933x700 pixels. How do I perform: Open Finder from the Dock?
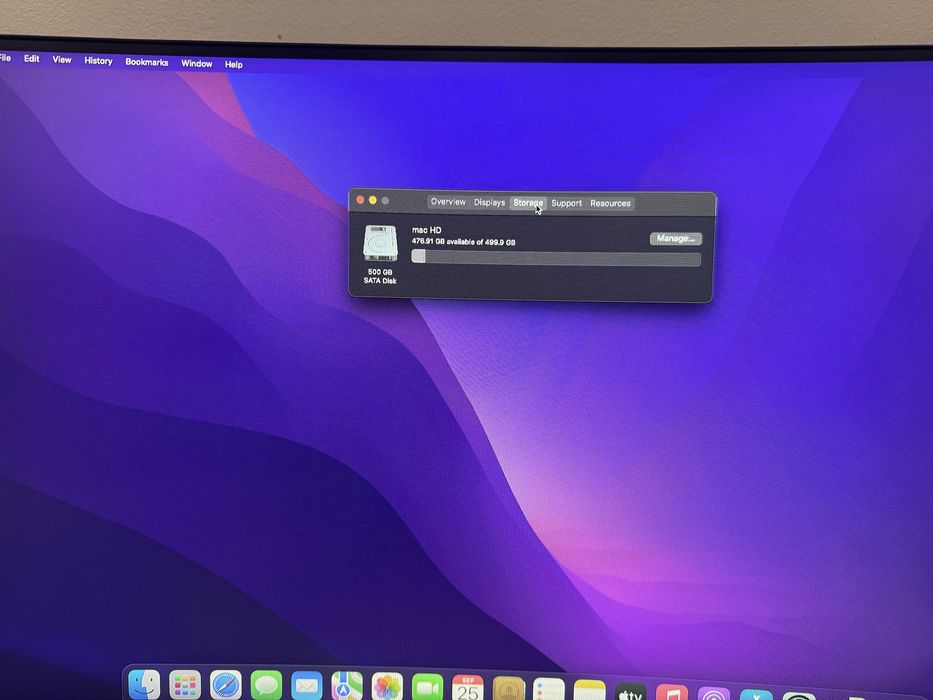coord(145,685)
